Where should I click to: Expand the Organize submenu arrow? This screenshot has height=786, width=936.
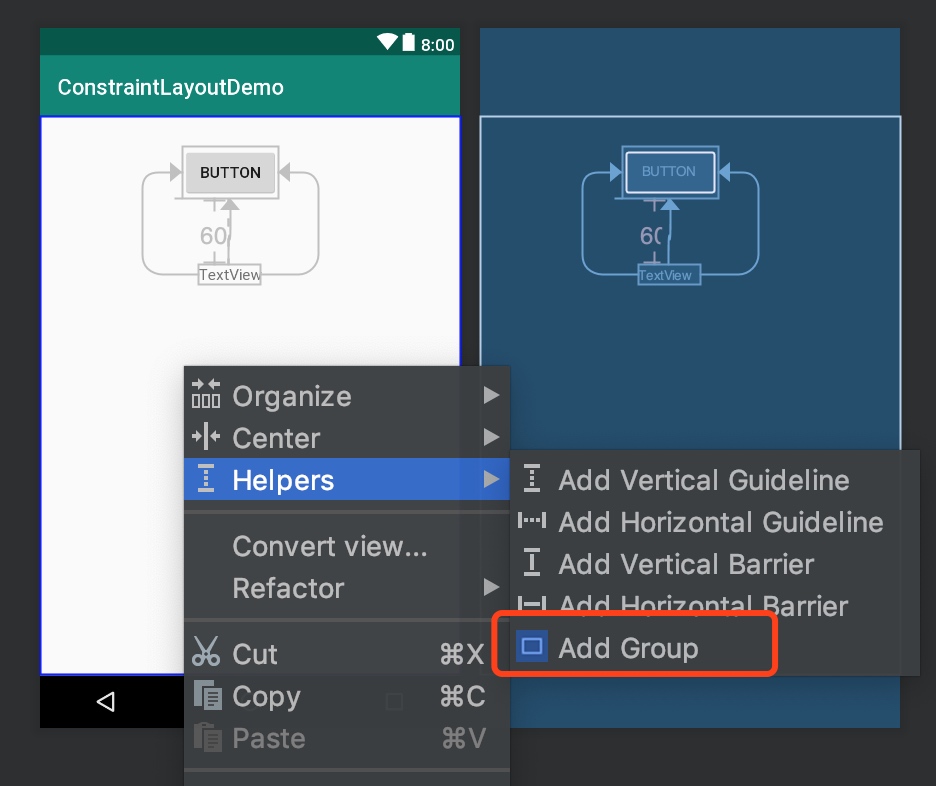(x=491, y=395)
